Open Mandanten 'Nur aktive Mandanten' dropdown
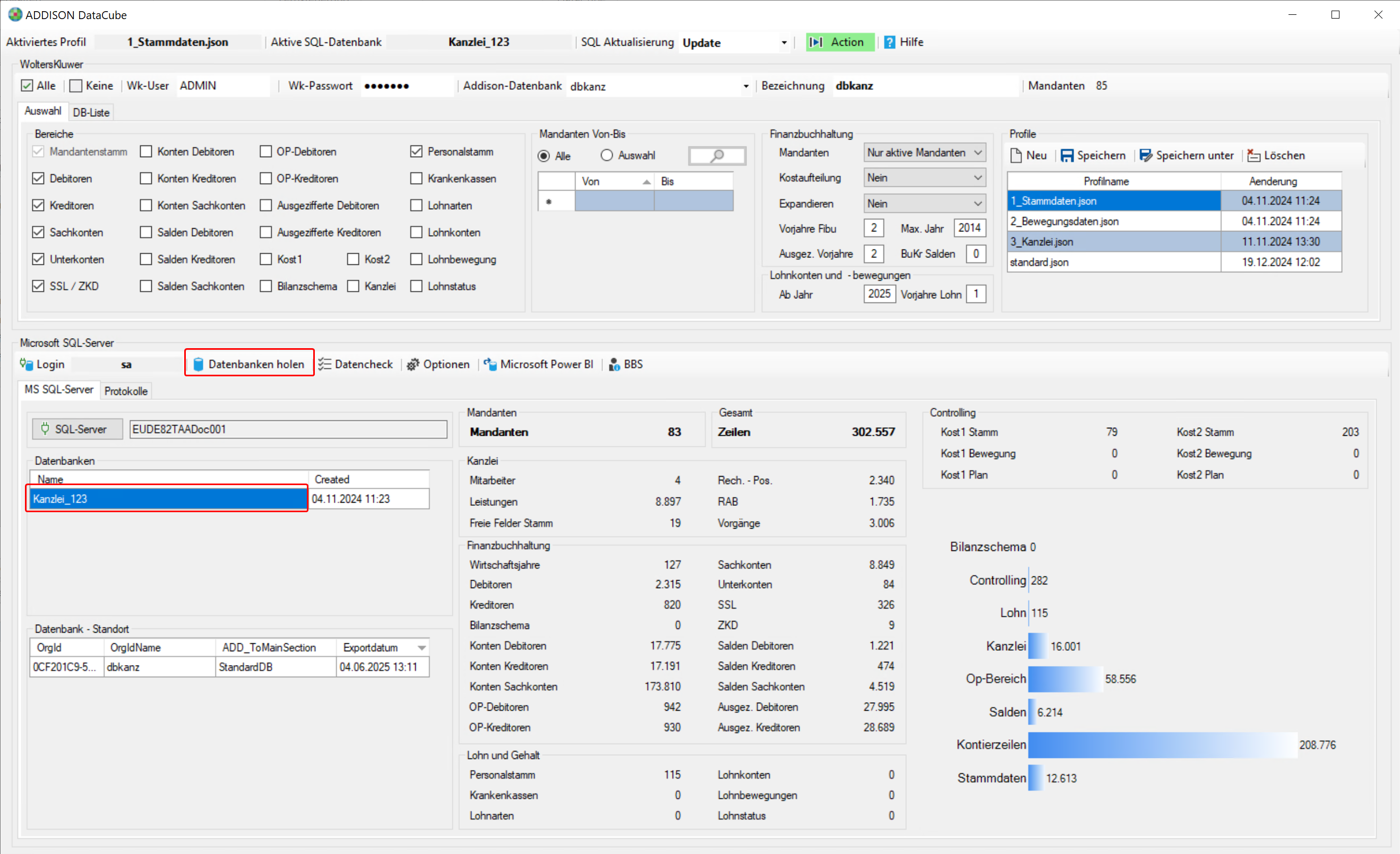 pyautogui.click(x=924, y=152)
